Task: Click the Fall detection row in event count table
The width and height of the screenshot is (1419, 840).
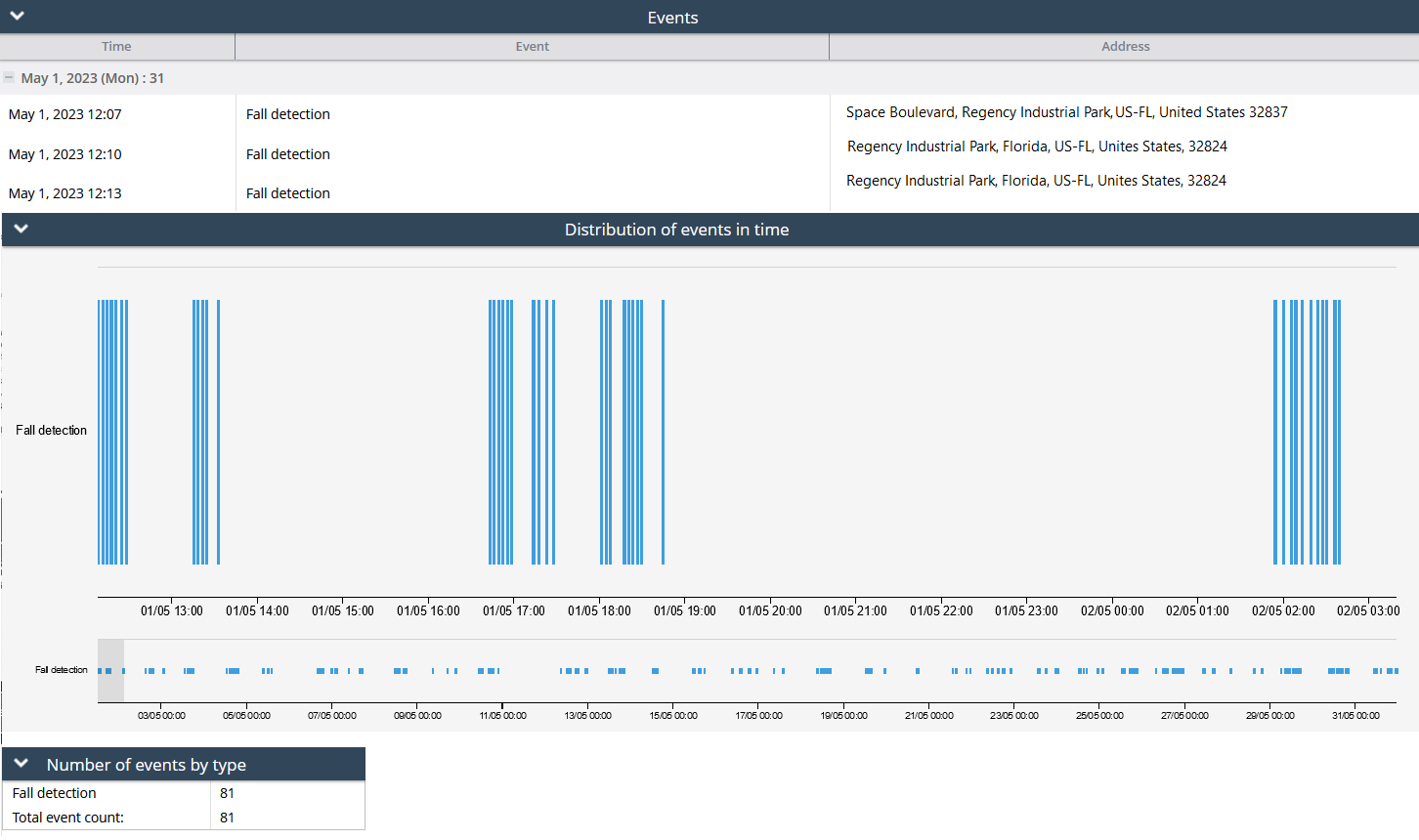Action: (x=184, y=793)
